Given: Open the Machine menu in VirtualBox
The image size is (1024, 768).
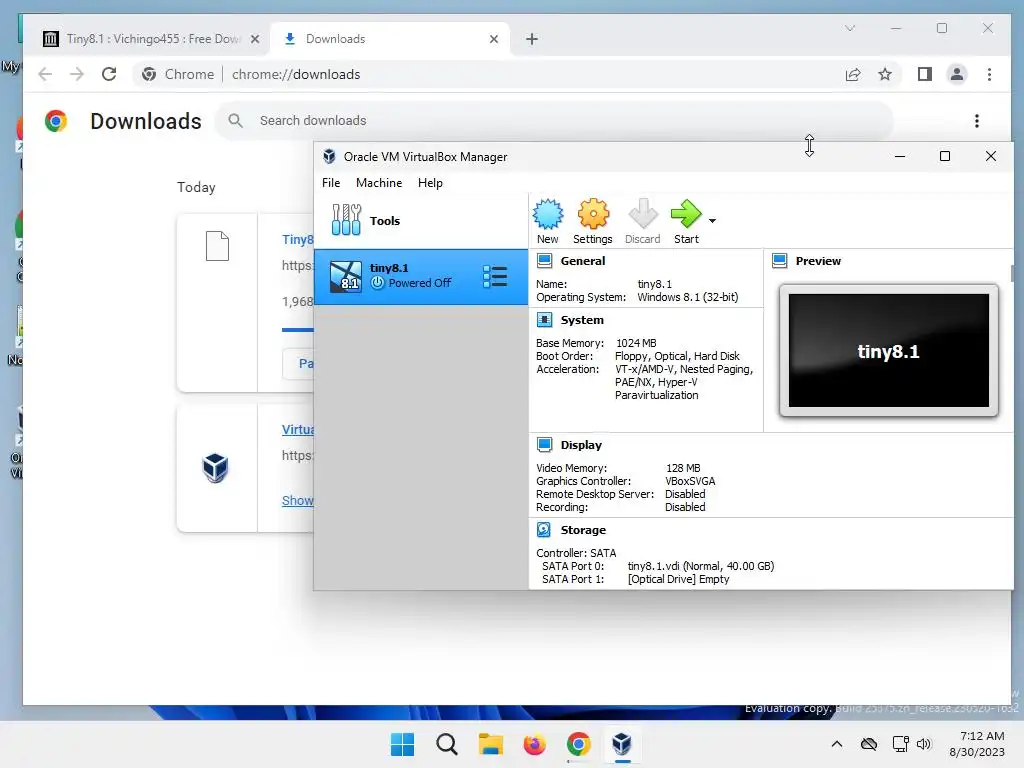Looking at the screenshot, I should click(379, 183).
